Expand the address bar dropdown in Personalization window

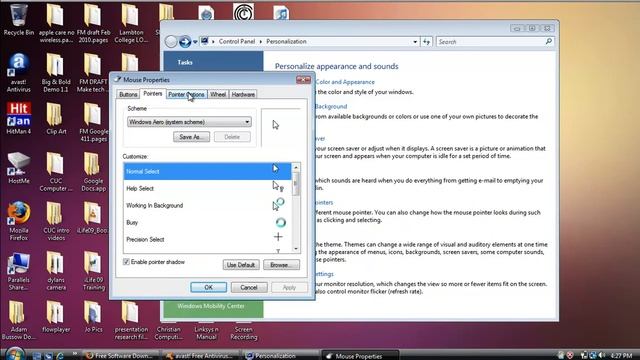(x=415, y=42)
